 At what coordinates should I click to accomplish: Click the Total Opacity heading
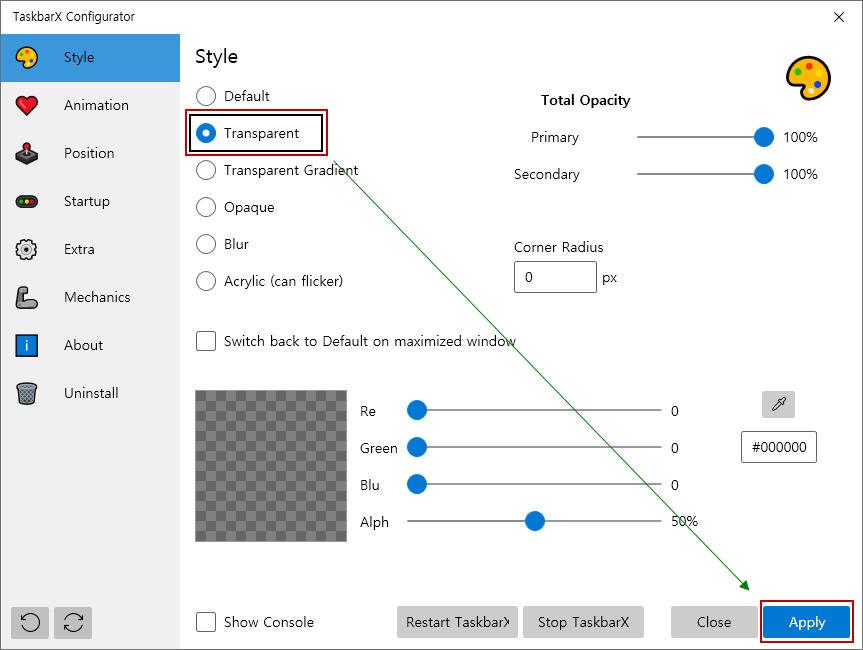point(585,101)
